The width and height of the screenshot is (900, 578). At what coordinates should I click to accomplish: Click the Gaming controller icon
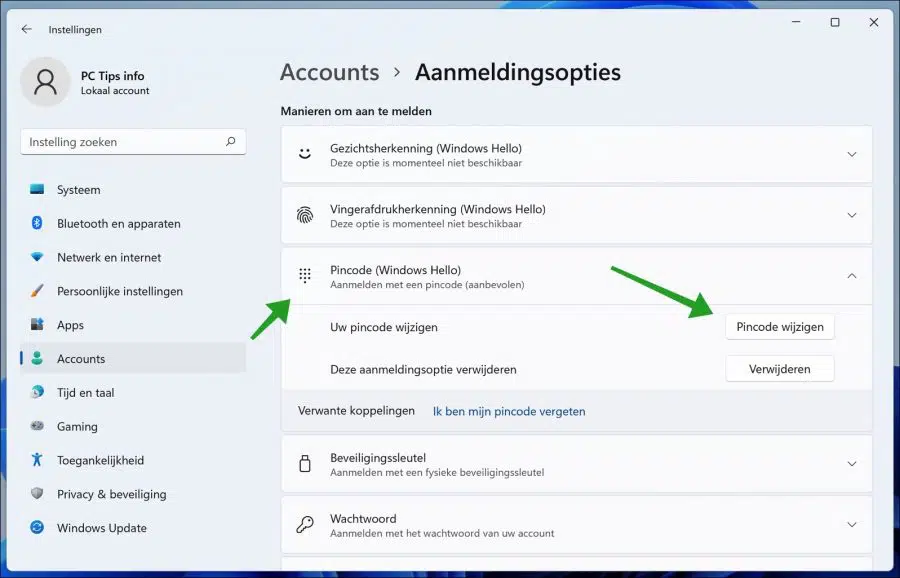(37, 426)
